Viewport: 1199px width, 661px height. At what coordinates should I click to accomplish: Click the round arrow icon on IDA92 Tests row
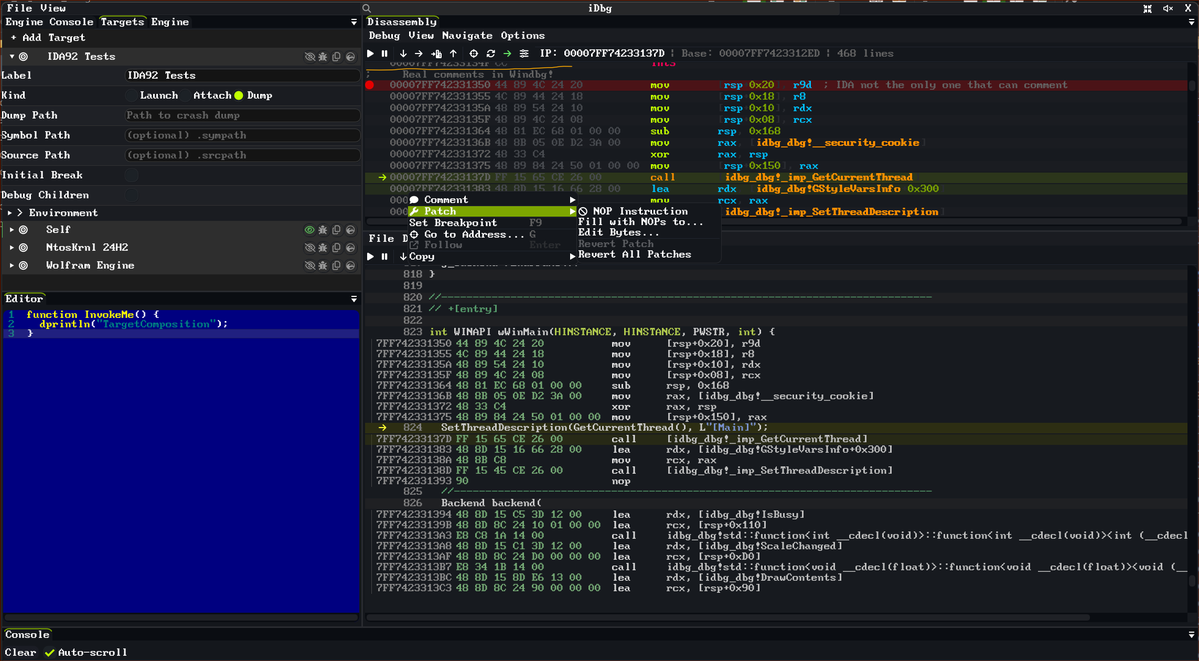(x=350, y=57)
